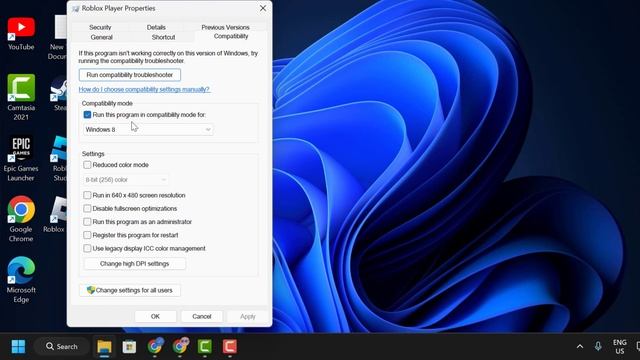Switch to the Shortcut tab
The height and width of the screenshot is (360, 640).
pyautogui.click(x=163, y=37)
